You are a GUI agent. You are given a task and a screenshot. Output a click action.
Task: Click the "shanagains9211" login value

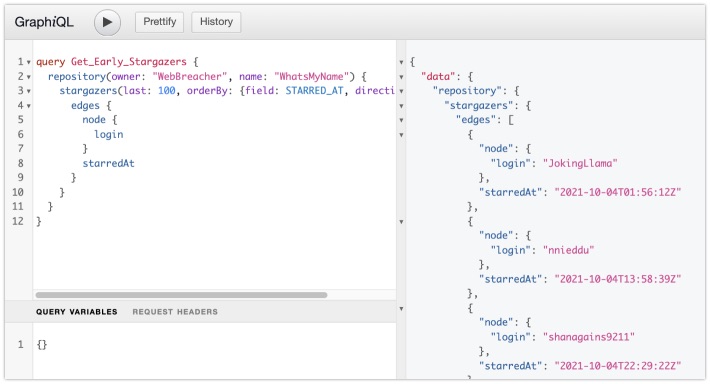(589, 337)
